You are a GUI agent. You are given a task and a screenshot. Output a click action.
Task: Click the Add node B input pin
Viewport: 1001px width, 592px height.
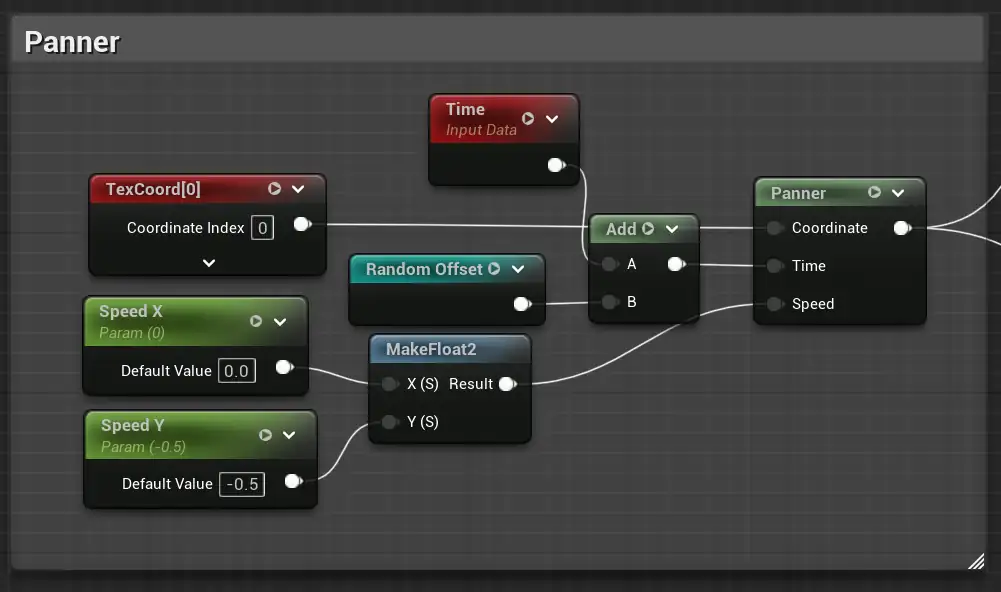[x=610, y=302]
